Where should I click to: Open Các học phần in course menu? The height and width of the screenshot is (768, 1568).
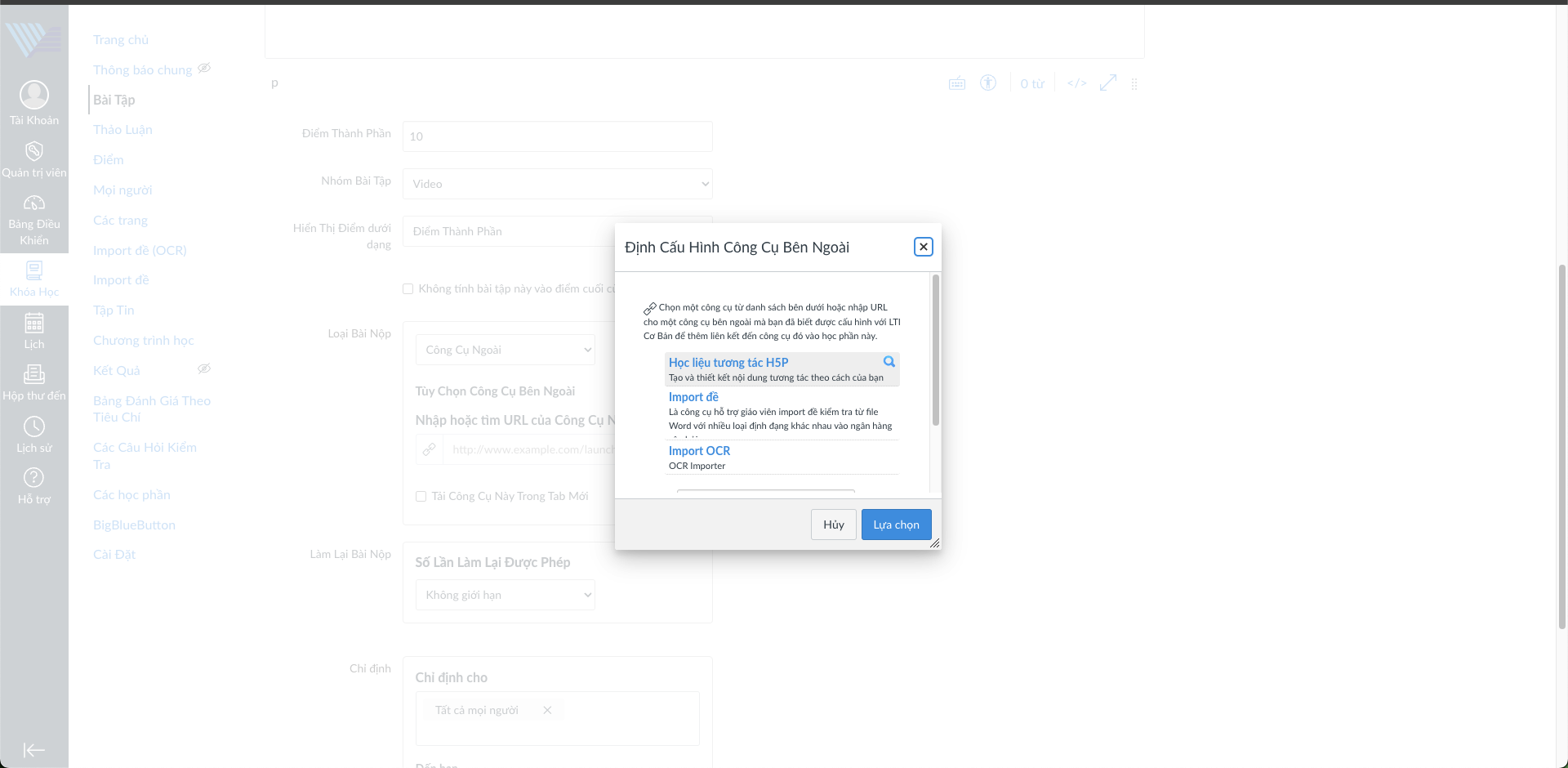click(x=131, y=495)
